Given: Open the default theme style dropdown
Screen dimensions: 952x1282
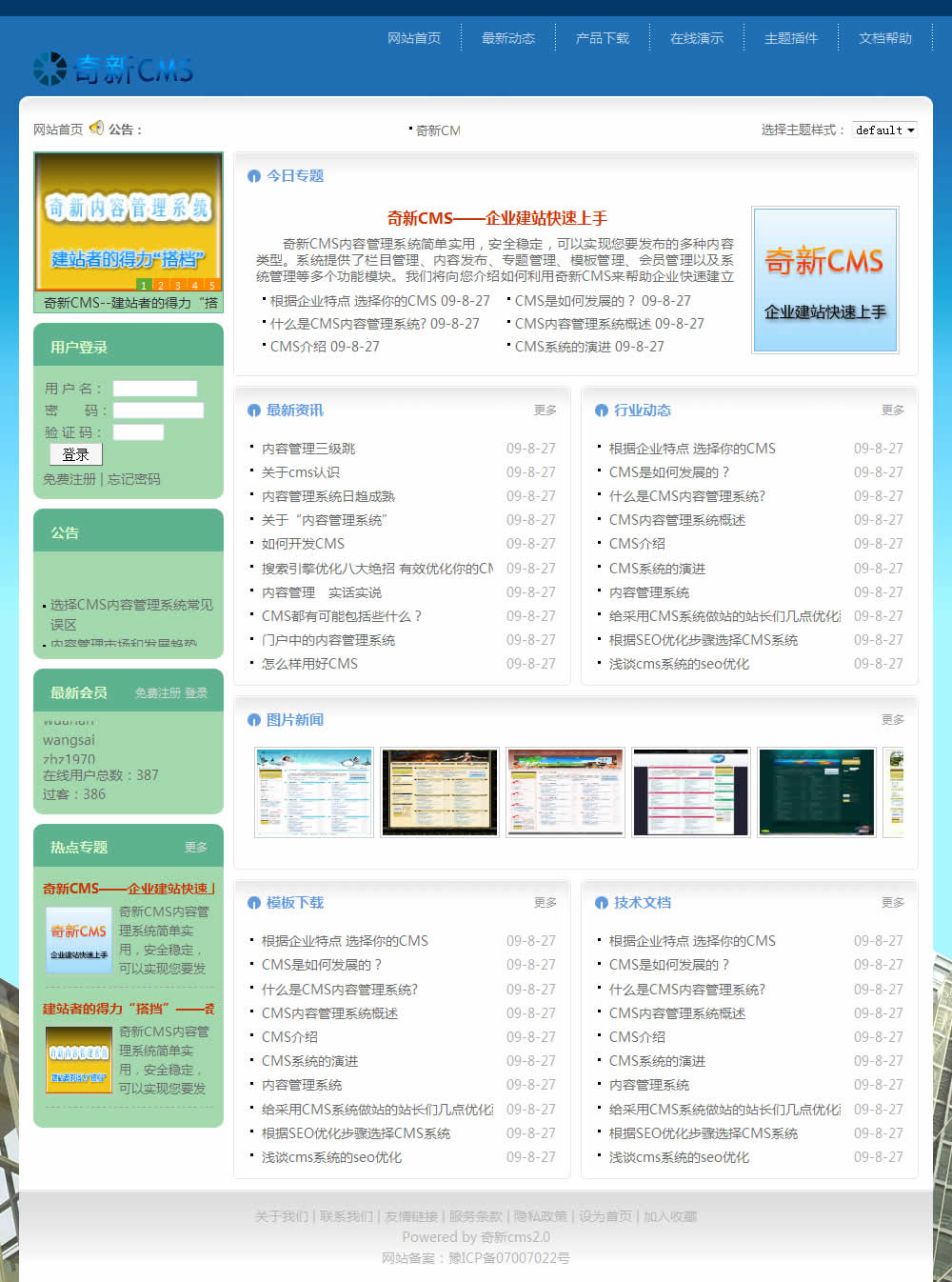Looking at the screenshot, I should 884,130.
